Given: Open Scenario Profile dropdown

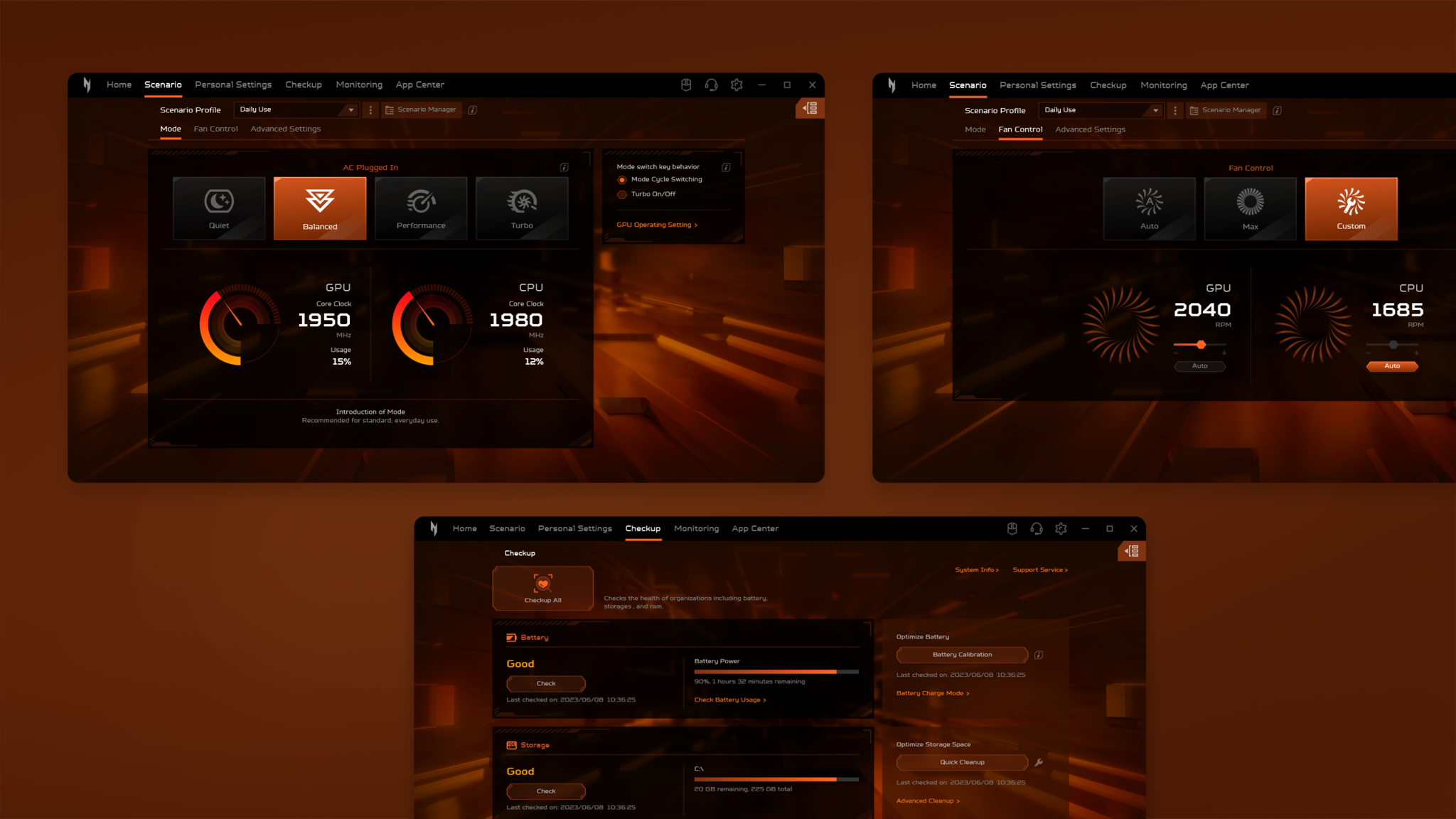Looking at the screenshot, I should pyautogui.click(x=296, y=110).
